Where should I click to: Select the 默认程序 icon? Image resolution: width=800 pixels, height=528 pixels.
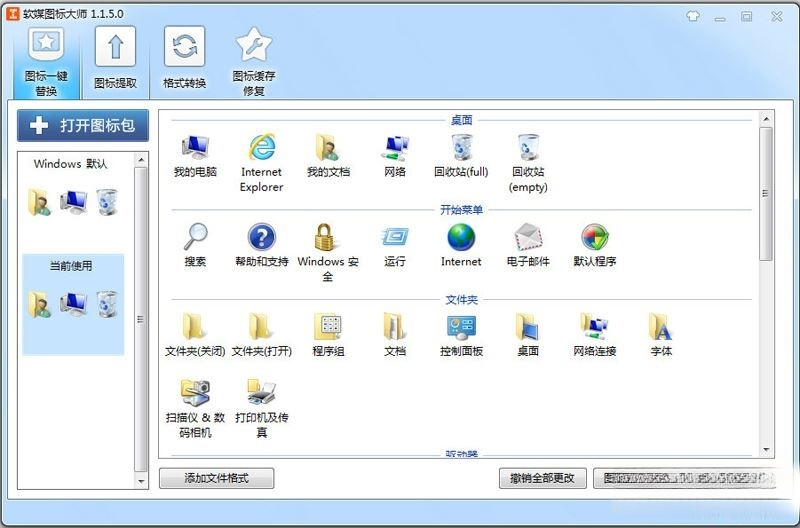(595, 245)
